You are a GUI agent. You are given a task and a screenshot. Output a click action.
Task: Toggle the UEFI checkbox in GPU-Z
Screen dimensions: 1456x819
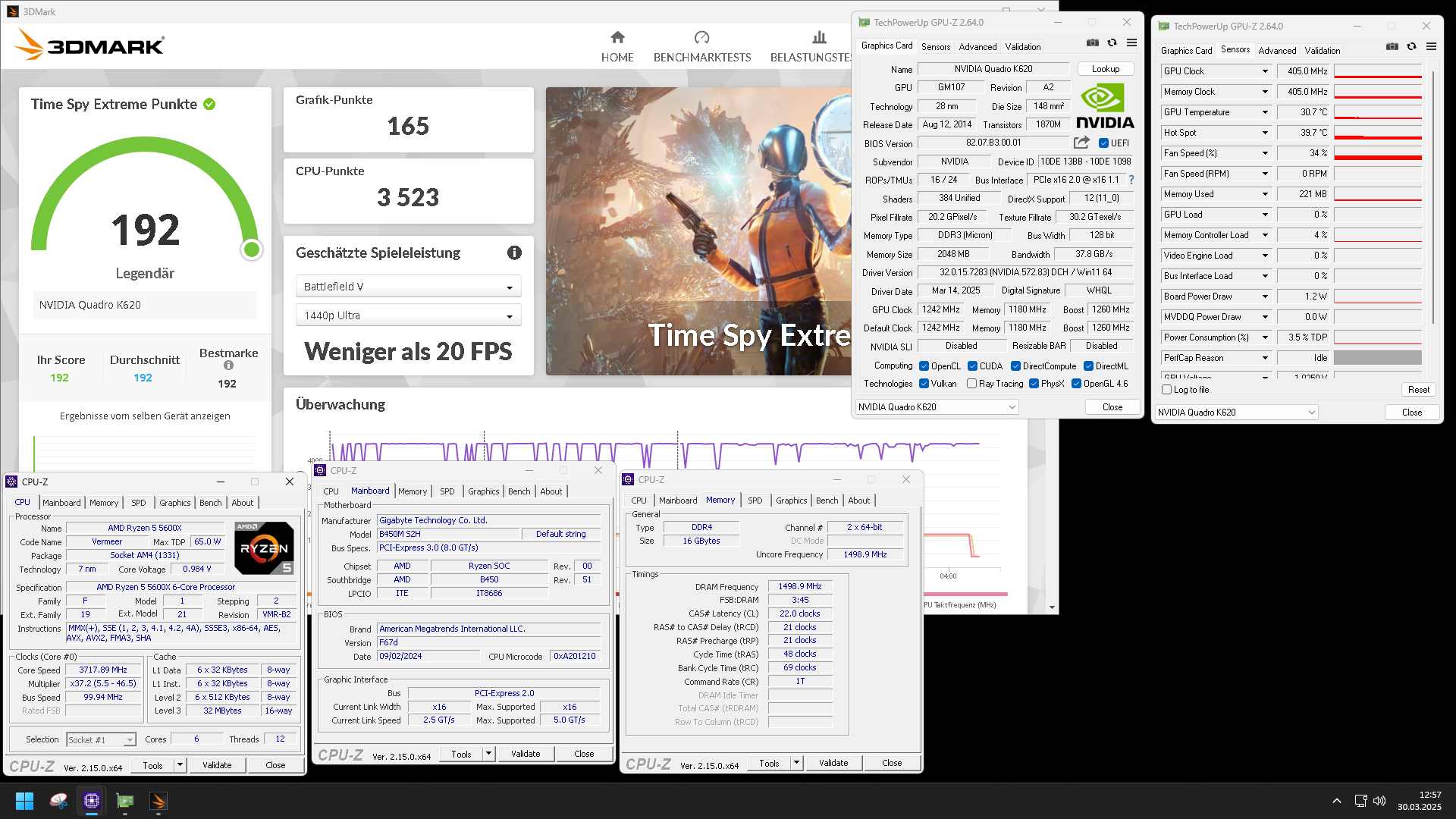[1103, 143]
